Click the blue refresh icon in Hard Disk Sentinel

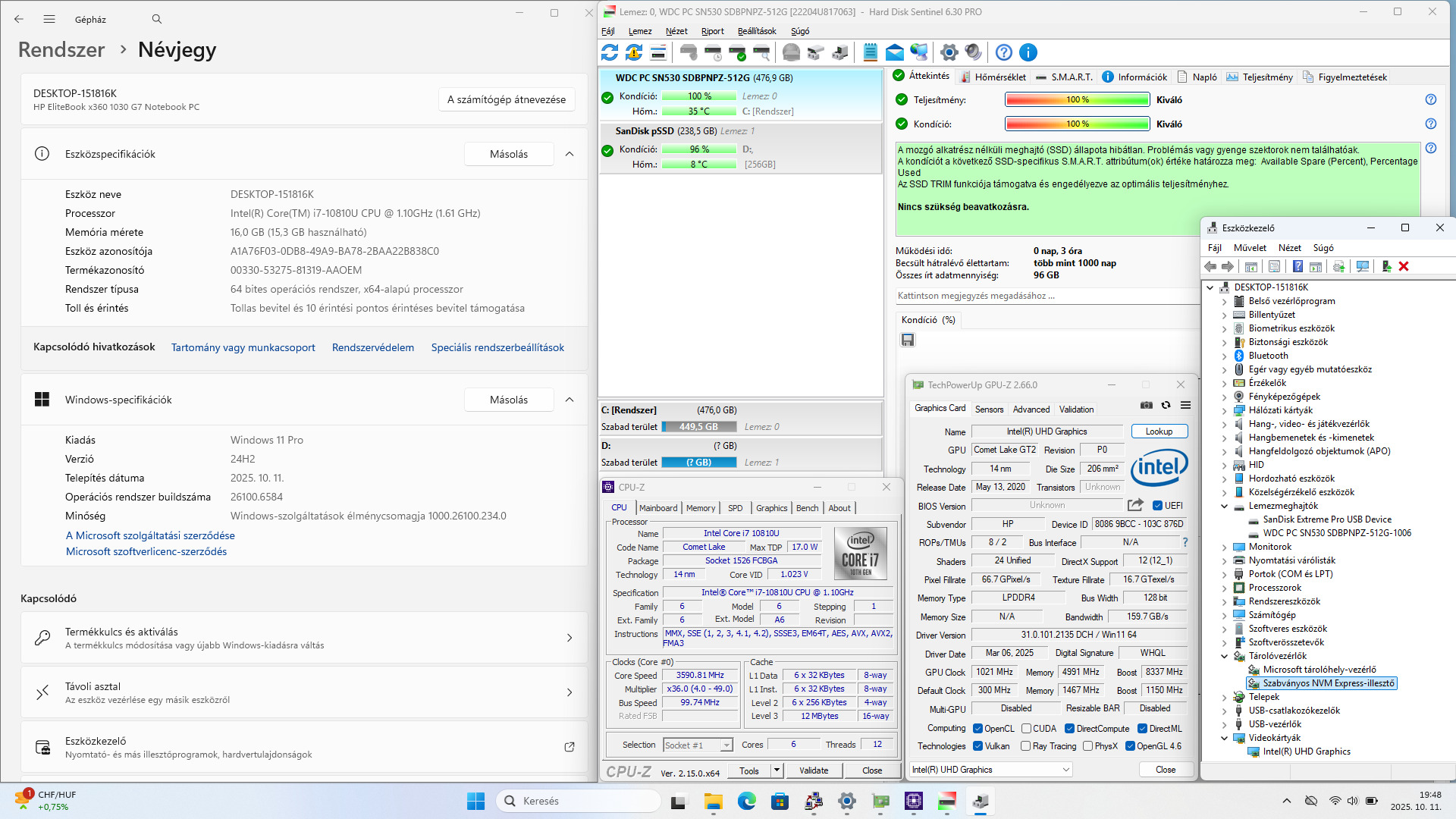tap(610, 52)
